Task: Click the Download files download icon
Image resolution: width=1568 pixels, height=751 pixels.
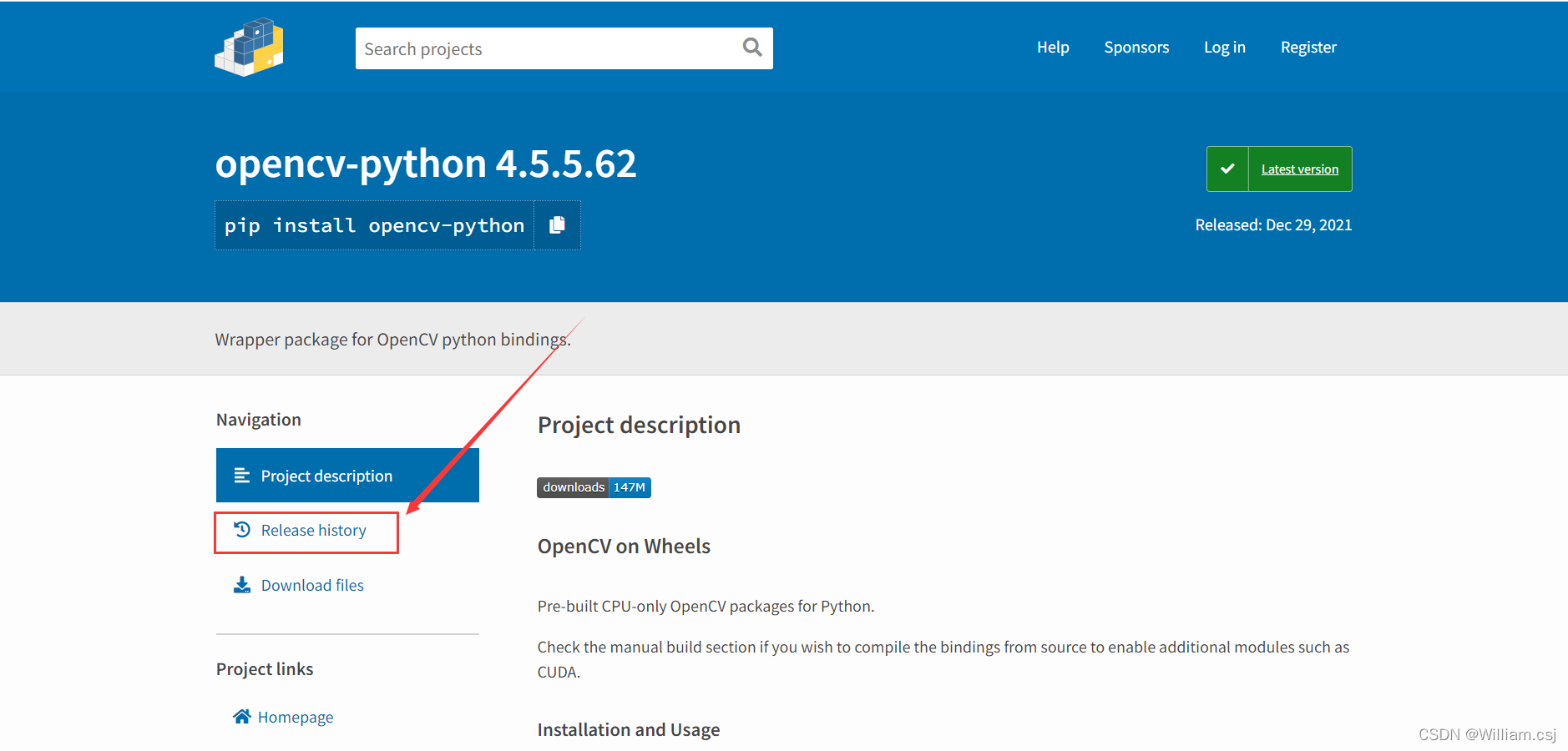Action: (x=241, y=584)
